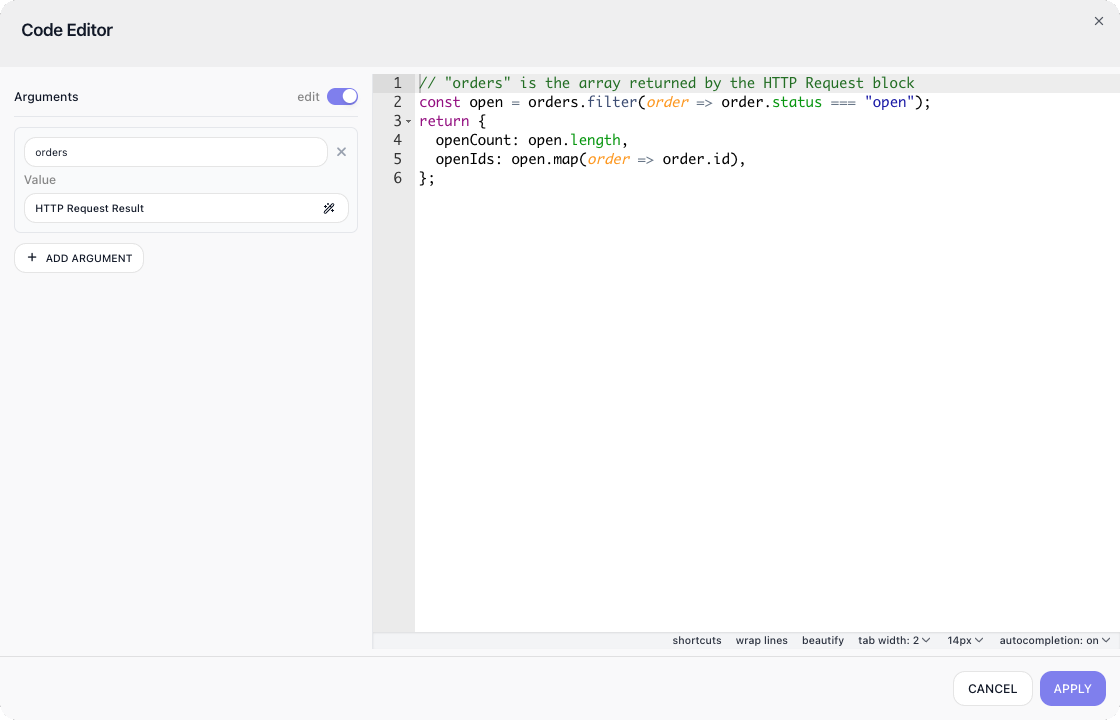Click order.id on line 5
The height and width of the screenshot is (720, 1120).
[696, 159]
